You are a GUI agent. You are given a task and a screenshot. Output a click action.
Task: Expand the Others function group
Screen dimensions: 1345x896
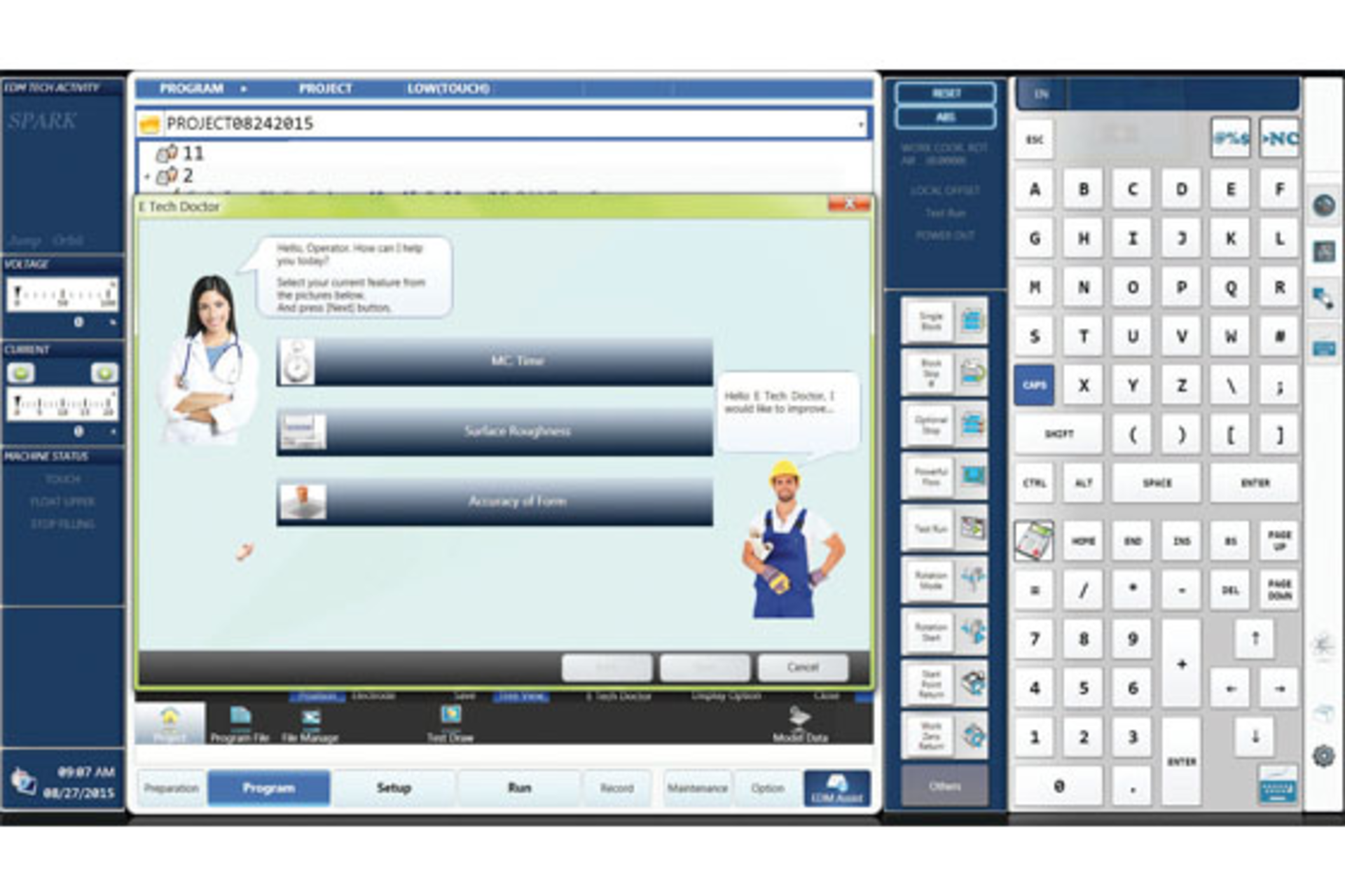click(944, 786)
